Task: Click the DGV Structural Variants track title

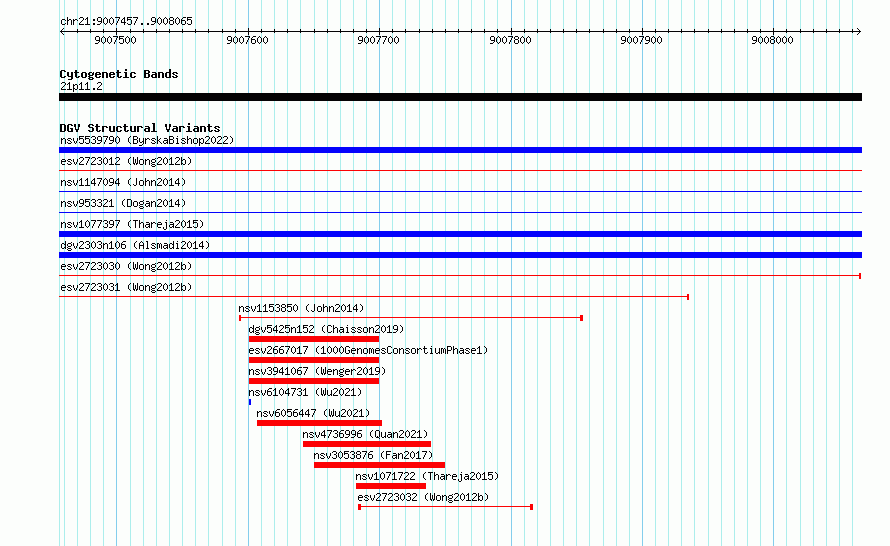Action: [140, 128]
